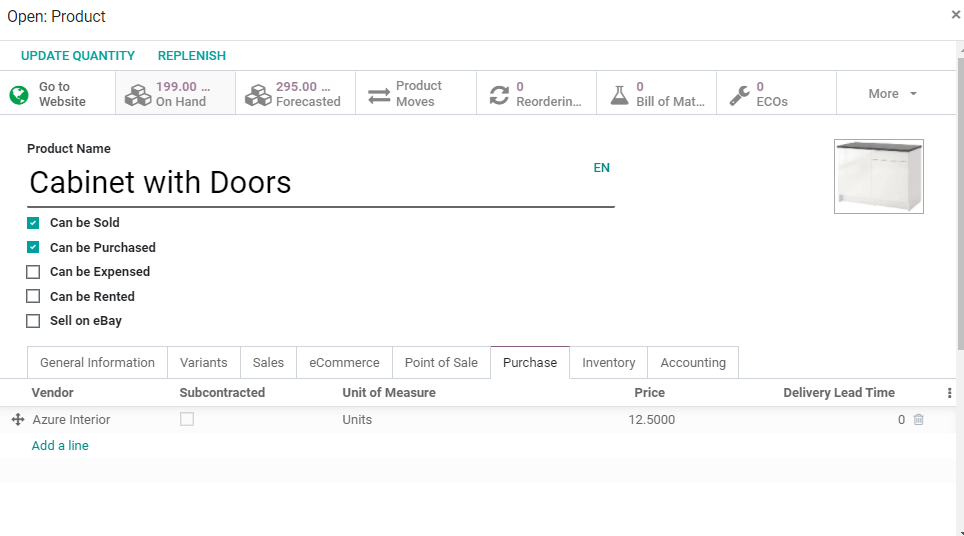This screenshot has width=964, height=536.
Task: Uncheck Can be Purchased
Action: click(33, 247)
